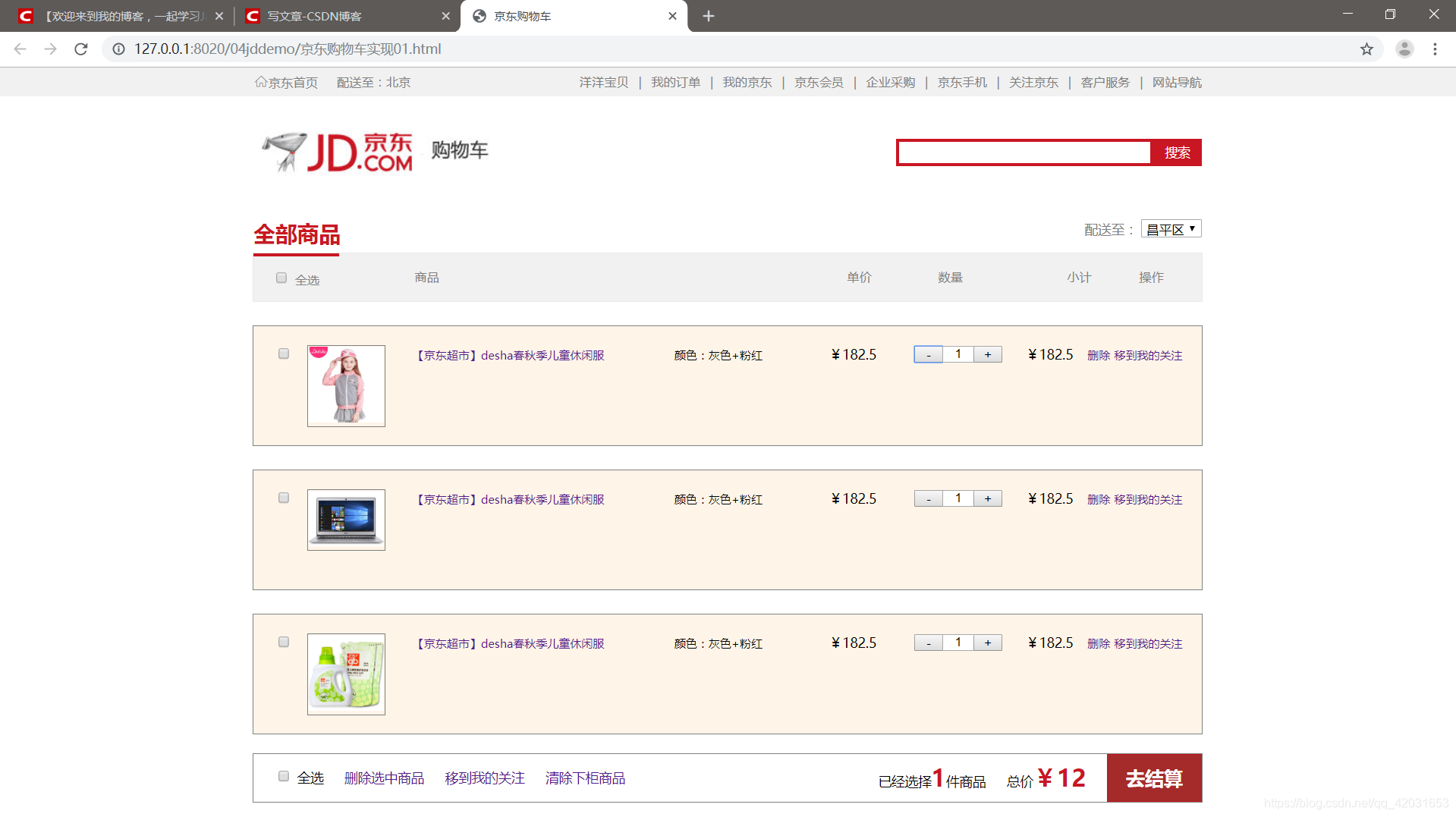1456x817 pixels.
Task: Open 京东会员 in top navigation
Action: coord(819,82)
